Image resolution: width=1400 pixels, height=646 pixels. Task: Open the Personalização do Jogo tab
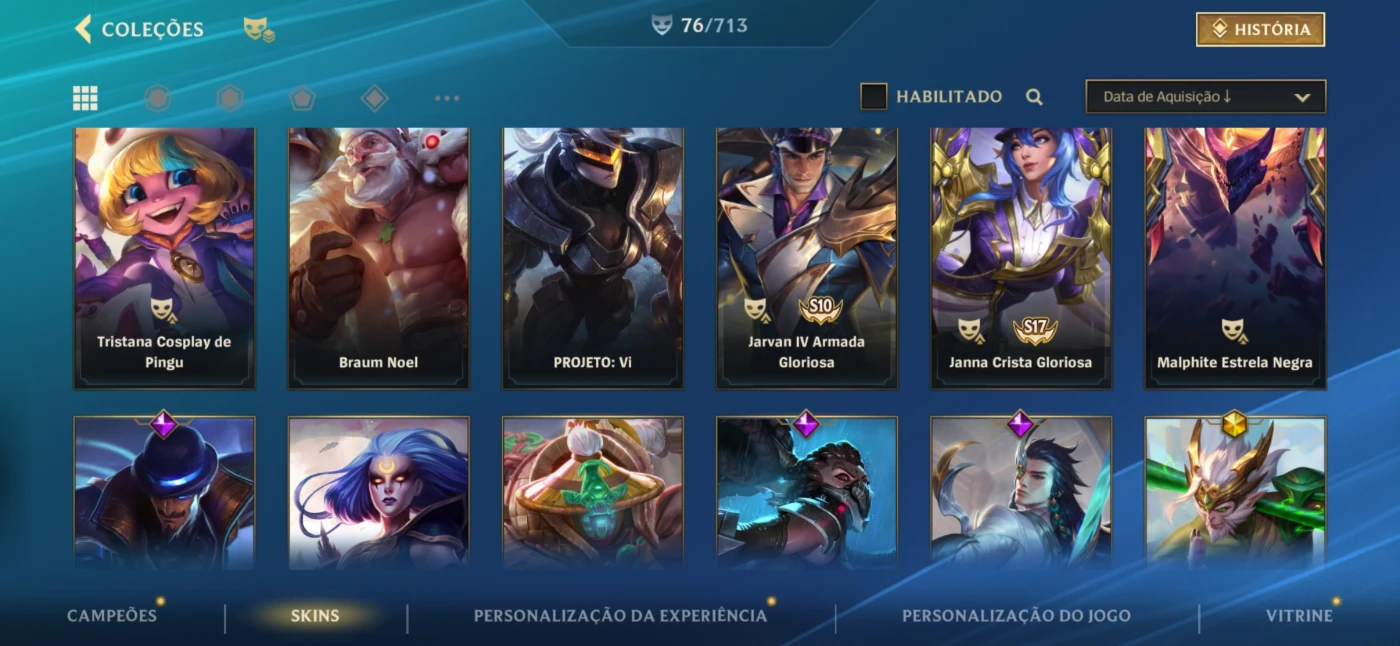click(1016, 616)
